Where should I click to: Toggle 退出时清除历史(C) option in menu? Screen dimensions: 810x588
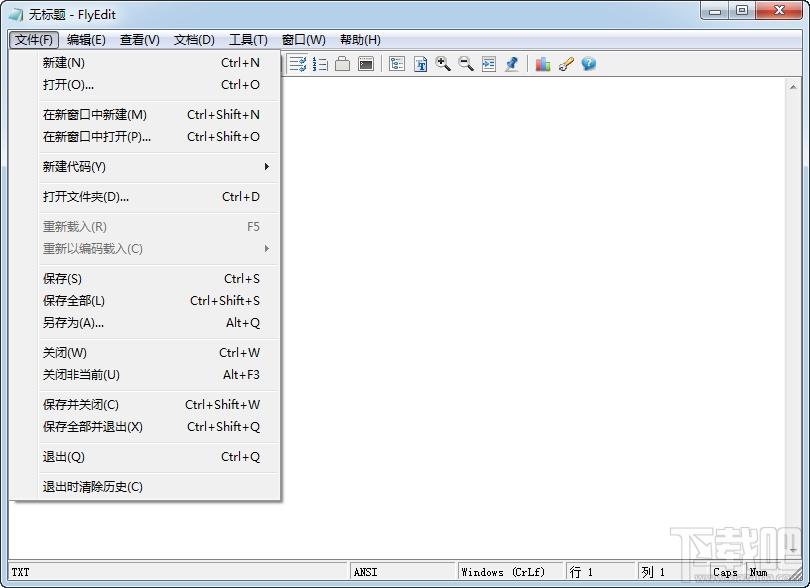tap(93, 487)
